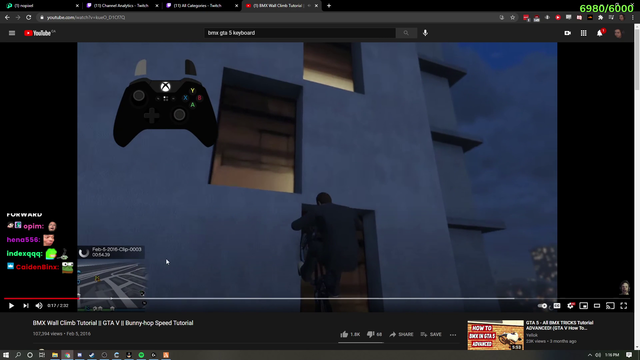Click the red play-button extension icon
The width and height of the screenshot is (640, 360).
(558, 18)
